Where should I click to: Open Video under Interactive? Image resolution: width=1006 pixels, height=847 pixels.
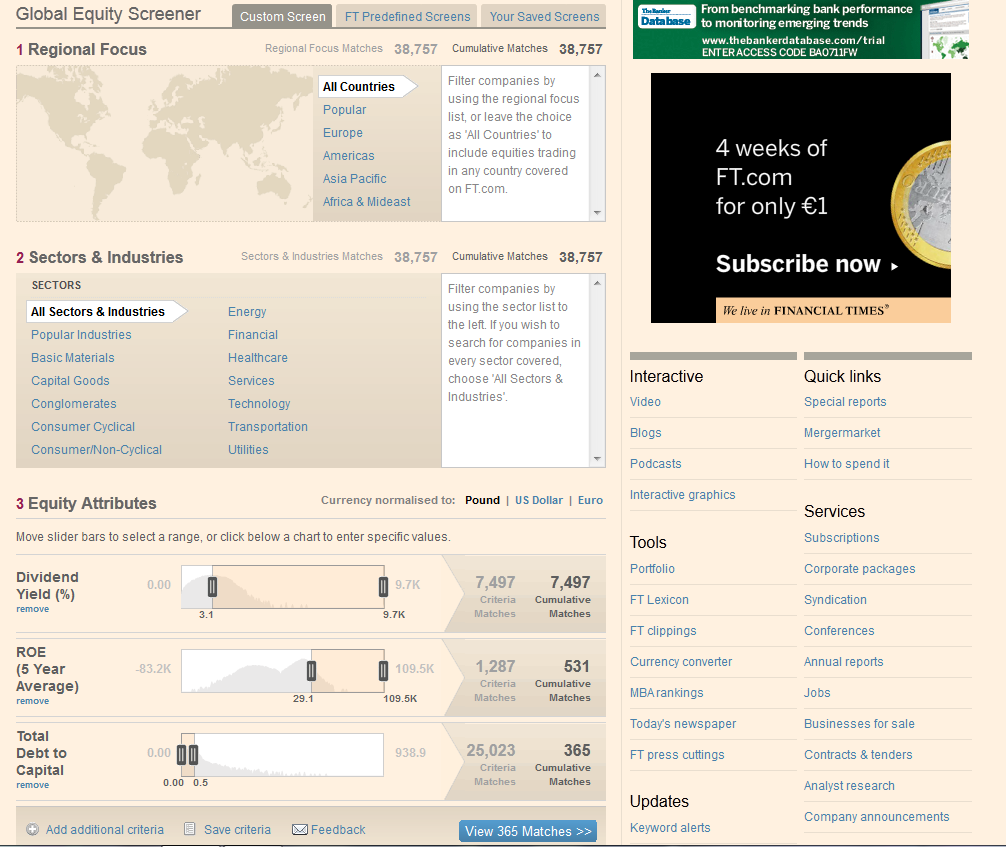tap(645, 402)
